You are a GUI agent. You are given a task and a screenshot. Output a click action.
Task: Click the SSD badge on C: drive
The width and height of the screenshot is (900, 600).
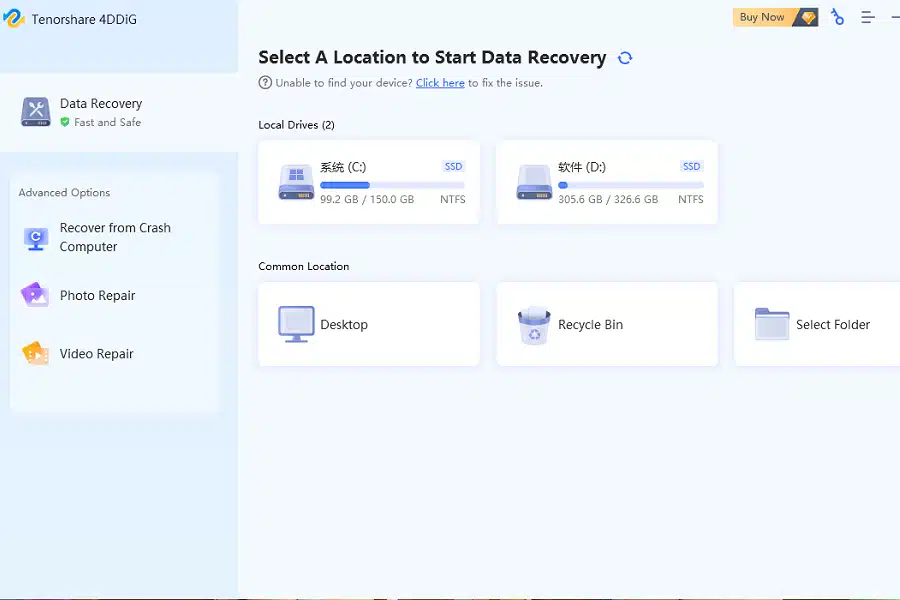coord(453,167)
